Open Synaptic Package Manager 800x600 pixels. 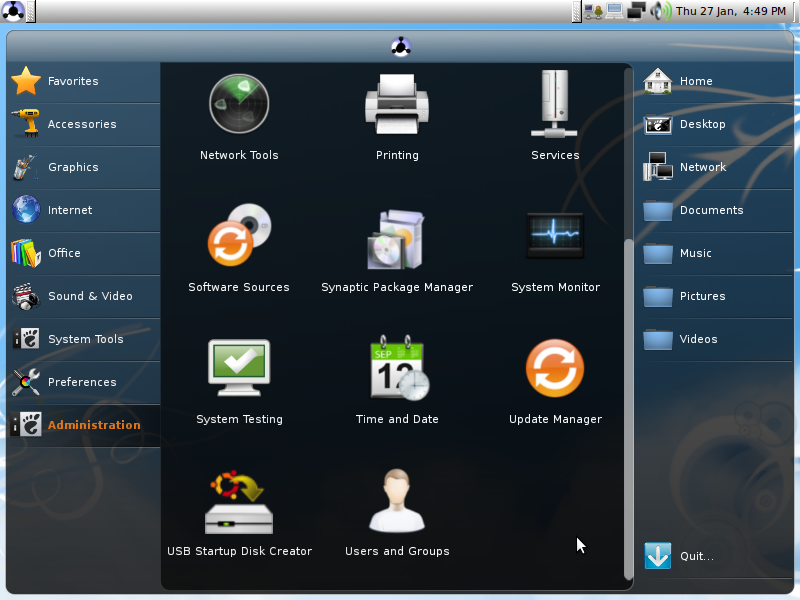click(397, 240)
